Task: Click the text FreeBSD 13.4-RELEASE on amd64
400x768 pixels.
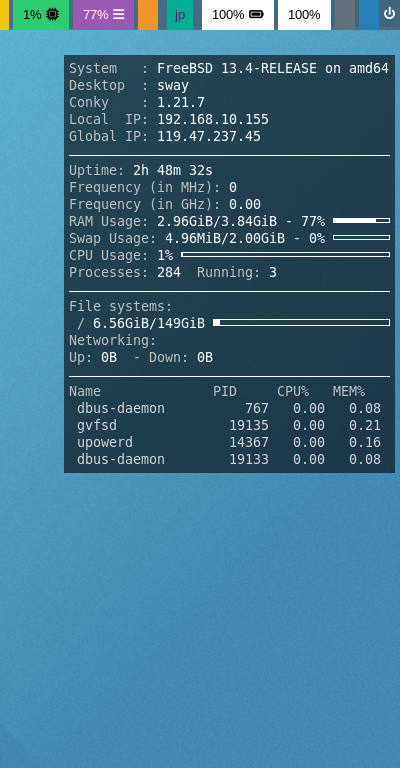Action: point(273,69)
